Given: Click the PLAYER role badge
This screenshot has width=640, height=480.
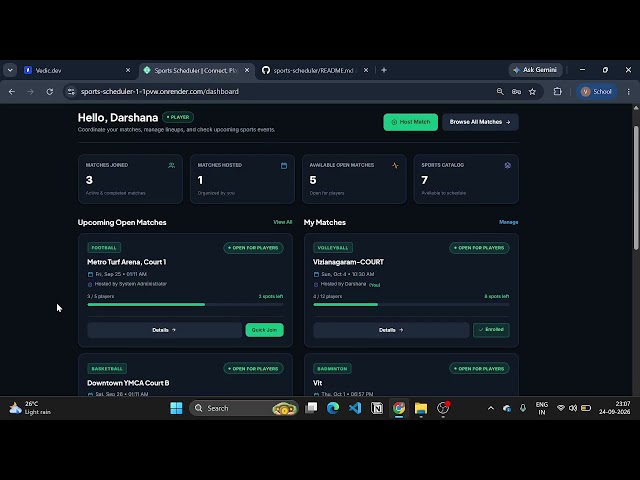Looking at the screenshot, I should tap(178, 117).
